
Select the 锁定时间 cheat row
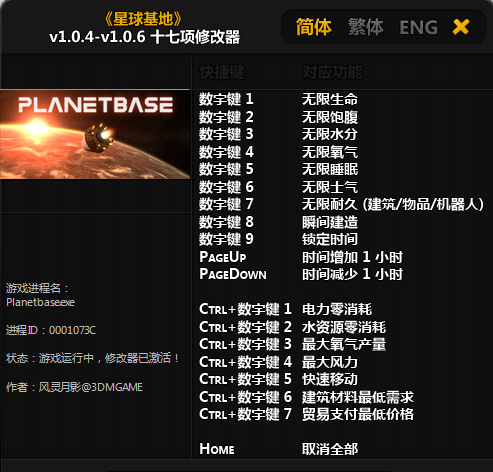(x=330, y=239)
